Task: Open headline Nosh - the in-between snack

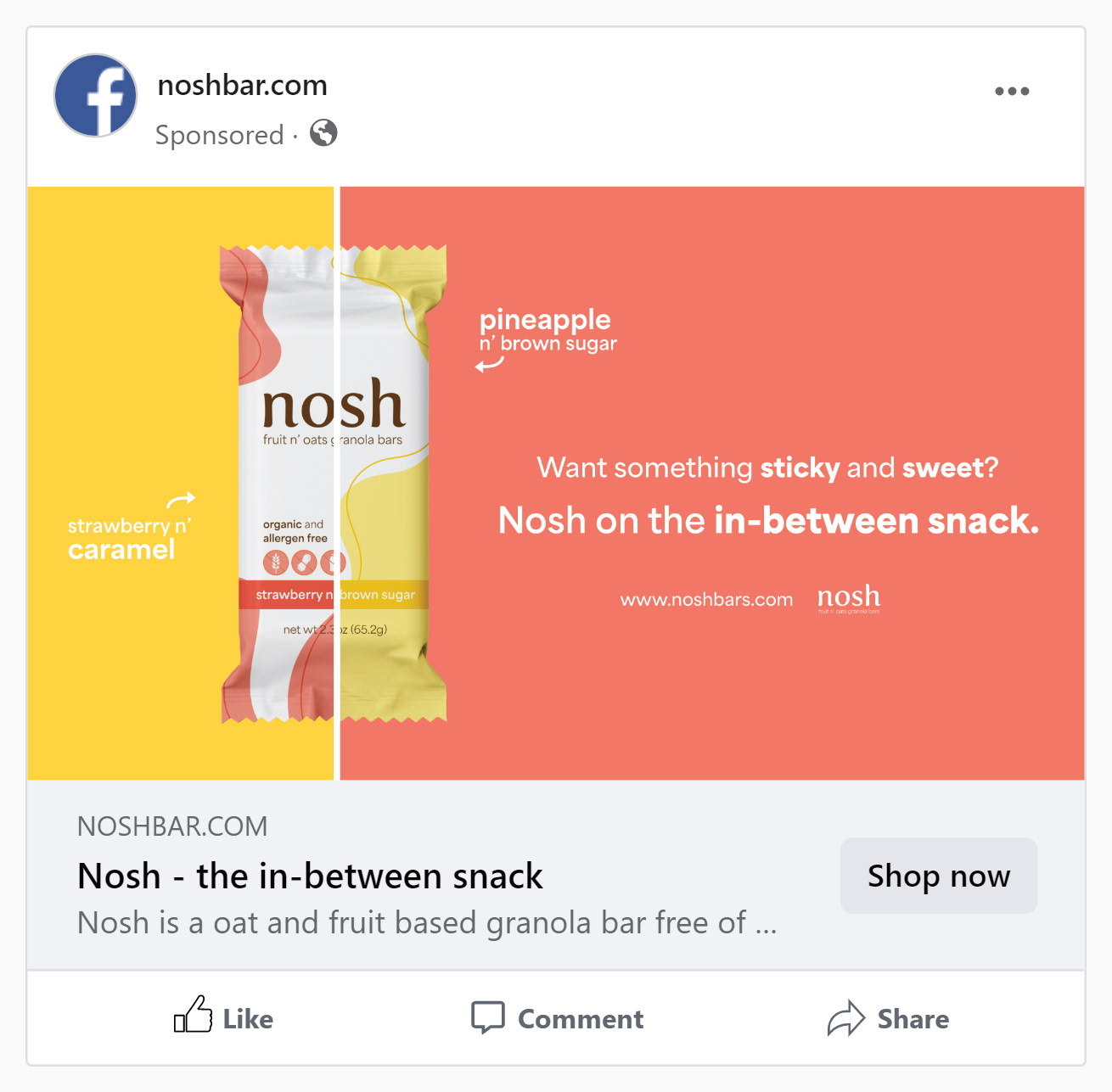Action: [310, 876]
